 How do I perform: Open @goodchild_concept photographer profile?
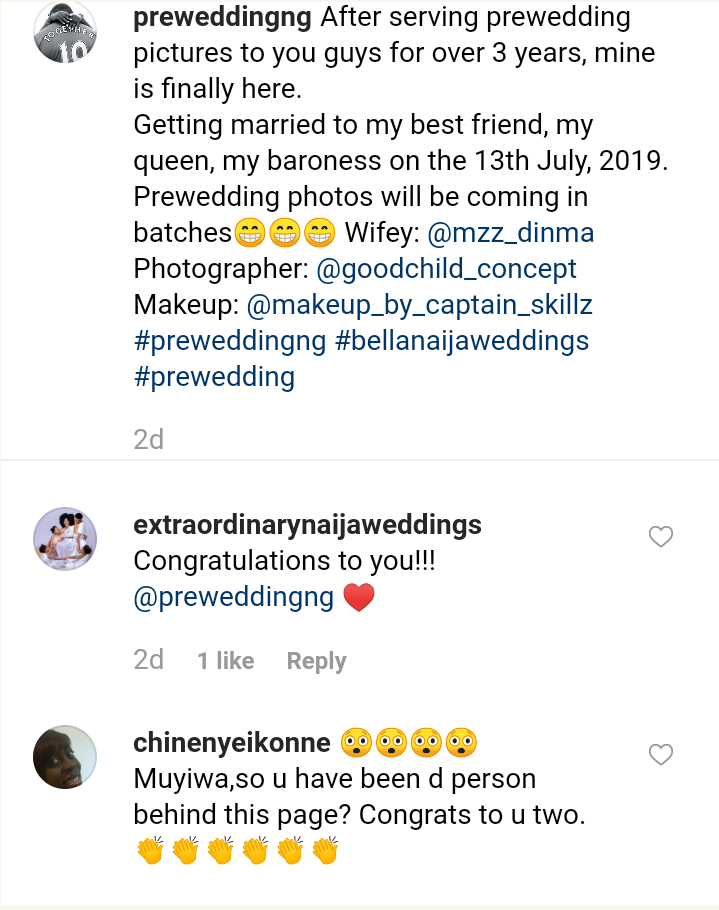(x=446, y=269)
